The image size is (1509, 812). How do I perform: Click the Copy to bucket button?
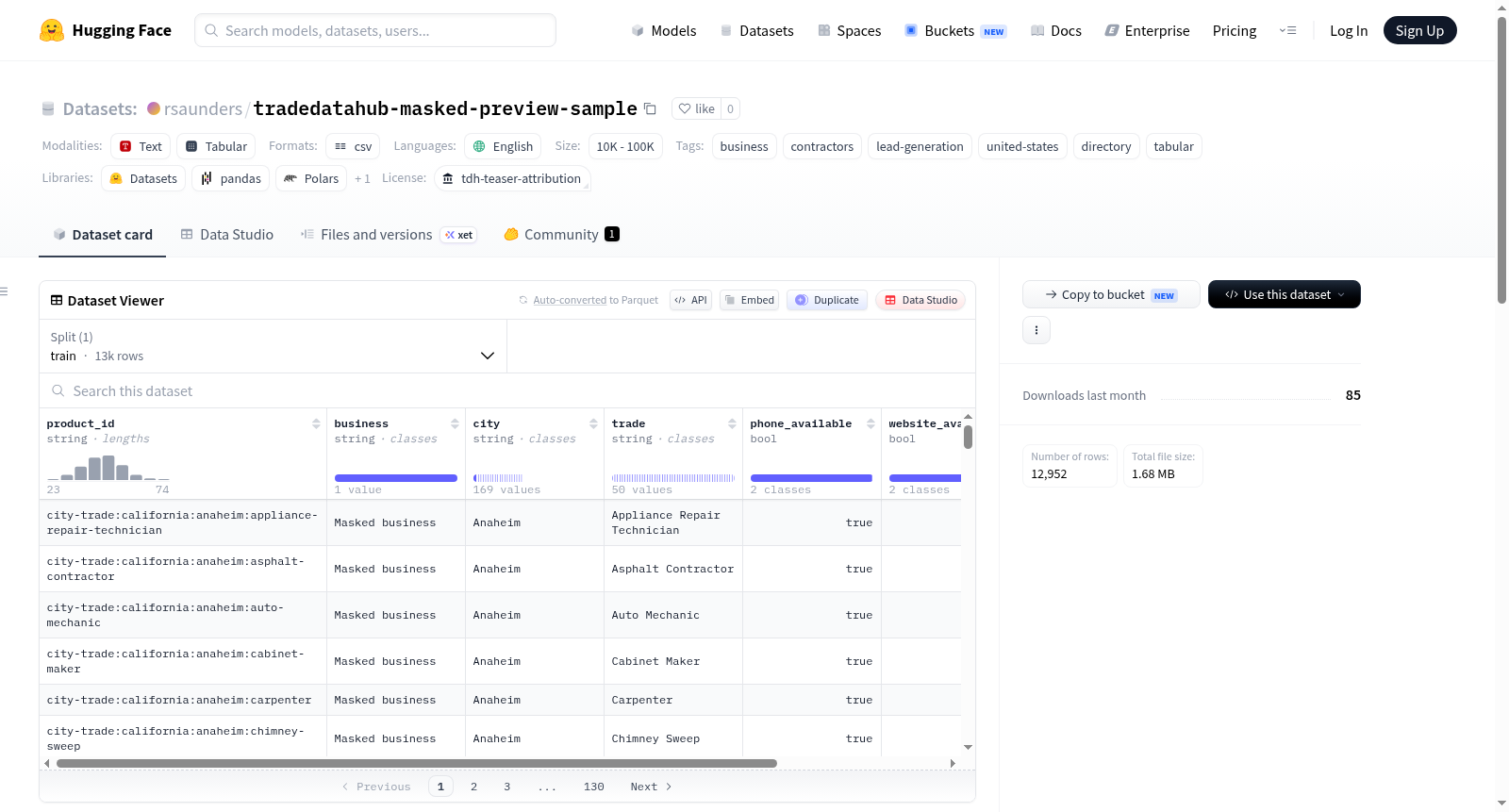click(1111, 294)
